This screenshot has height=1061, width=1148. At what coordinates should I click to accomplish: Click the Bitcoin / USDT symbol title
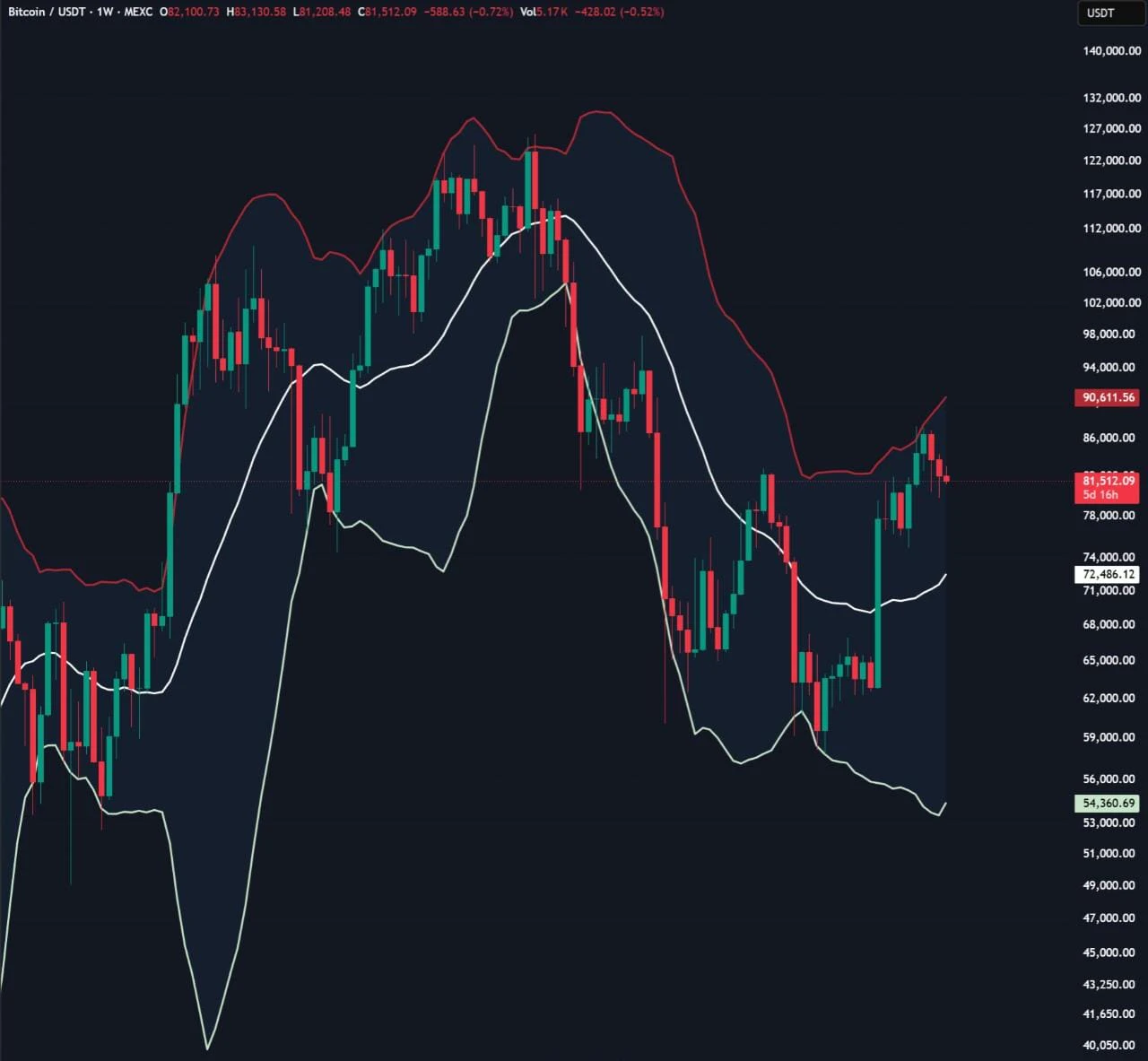click(x=45, y=13)
